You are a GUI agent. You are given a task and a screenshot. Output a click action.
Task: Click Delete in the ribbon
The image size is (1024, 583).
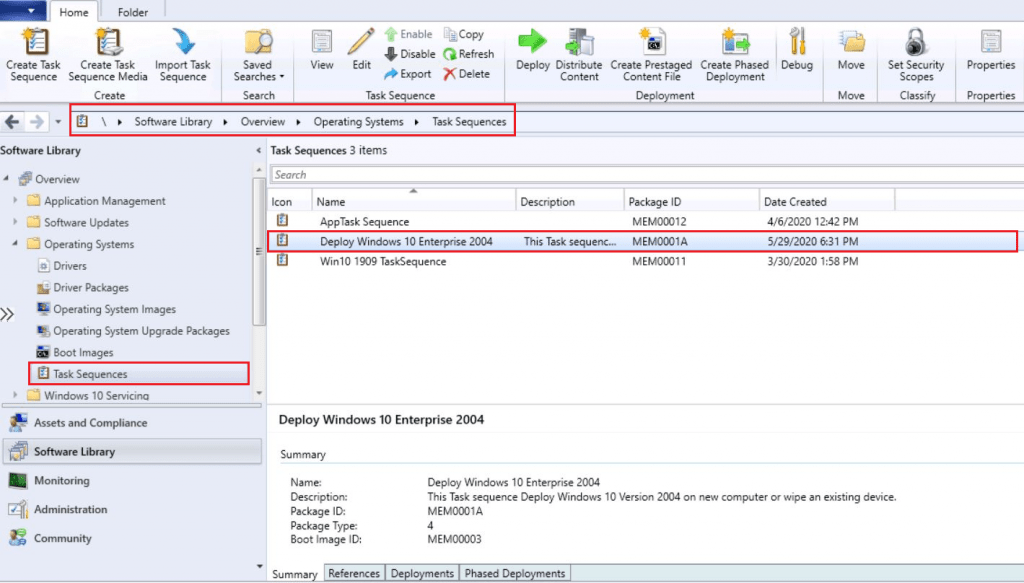pyautogui.click(x=466, y=74)
